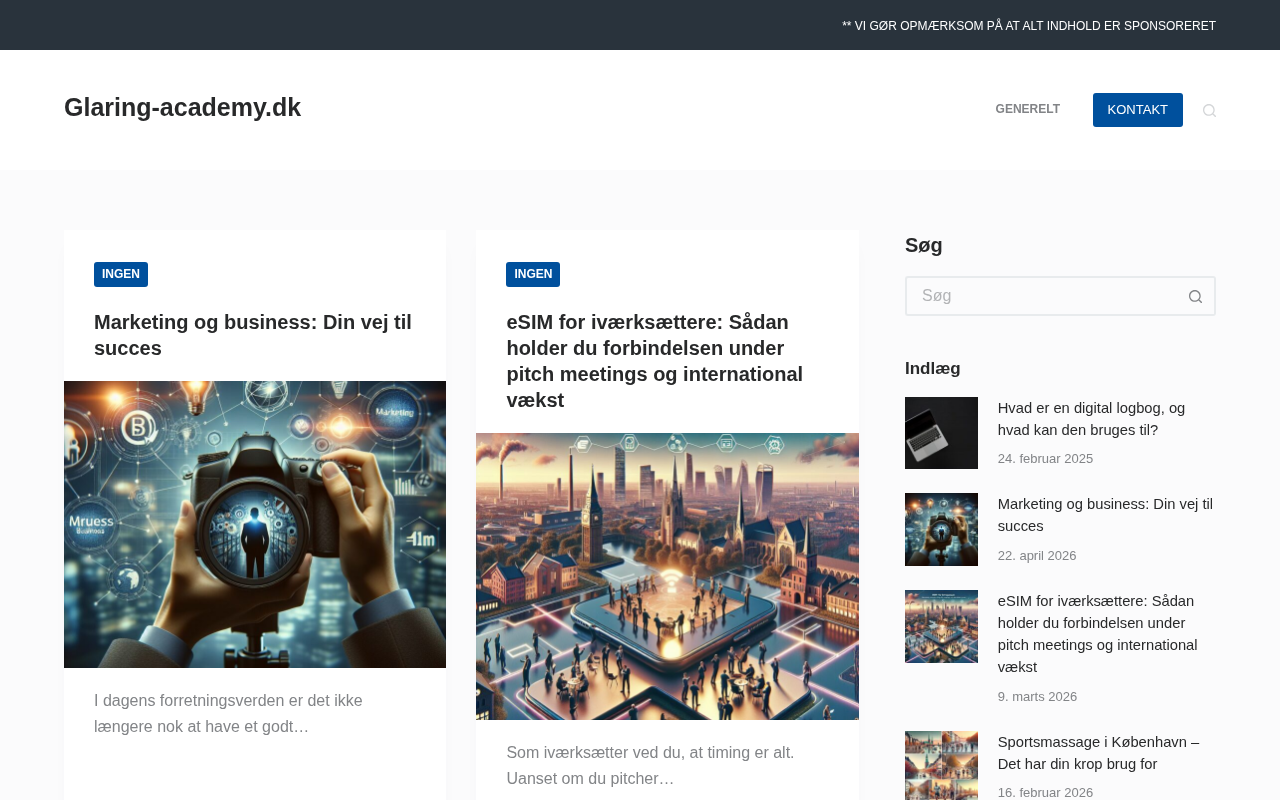Open sidebar Sportsmassage post thumbnail

(x=941, y=766)
